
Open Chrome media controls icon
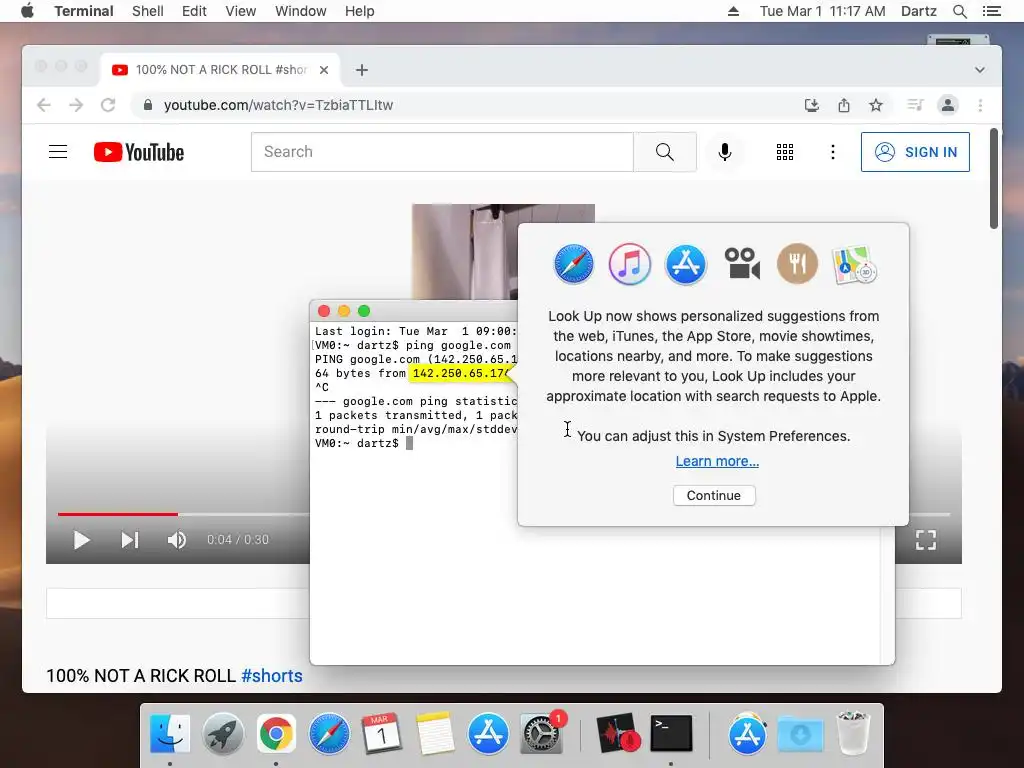pyautogui.click(x=915, y=105)
